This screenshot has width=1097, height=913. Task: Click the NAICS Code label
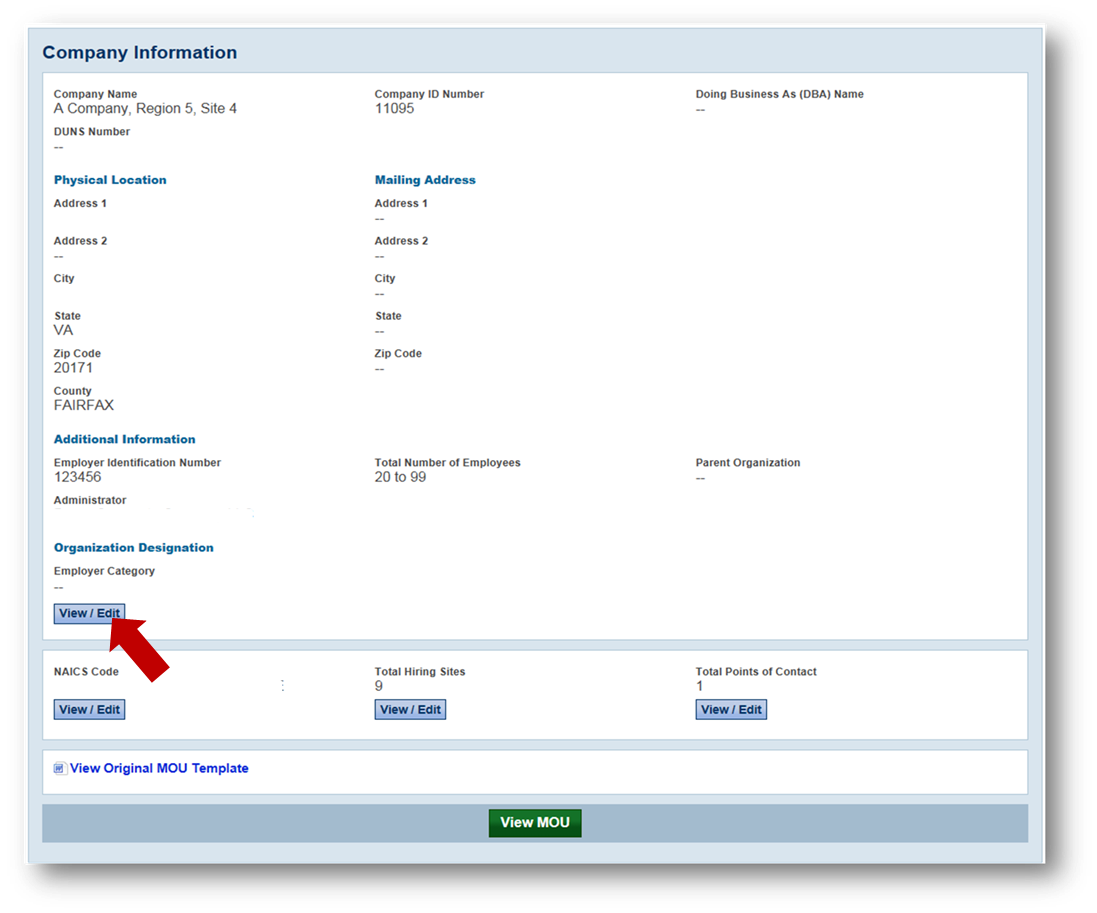point(86,672)
